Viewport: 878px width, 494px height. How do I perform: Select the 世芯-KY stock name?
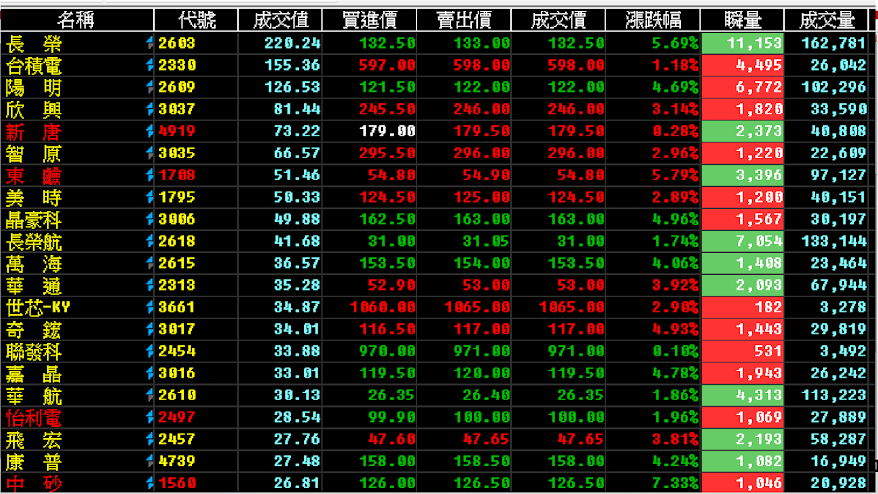point(38,307)
